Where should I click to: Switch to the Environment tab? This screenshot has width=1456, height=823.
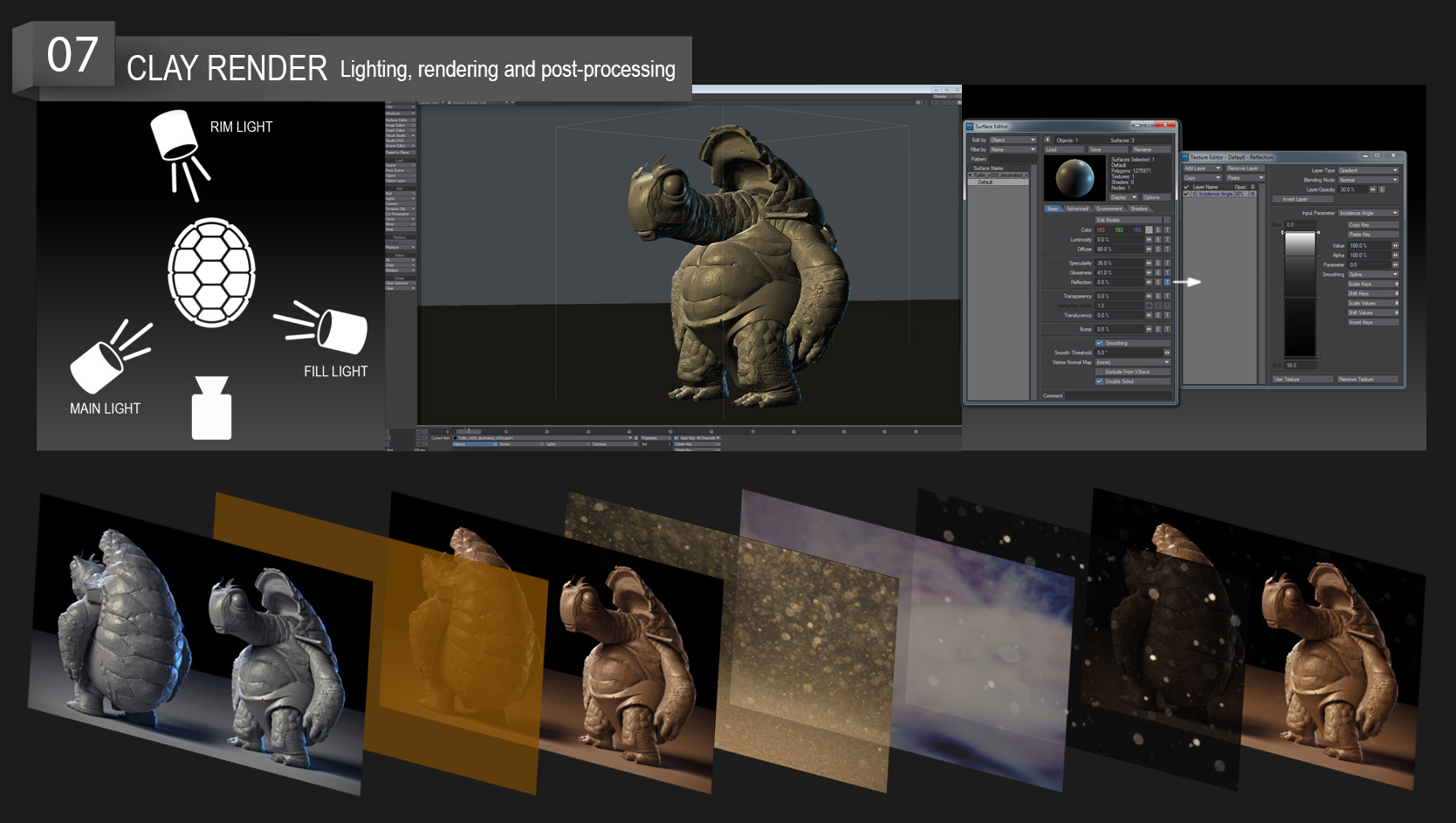(x=1109, y=209)
